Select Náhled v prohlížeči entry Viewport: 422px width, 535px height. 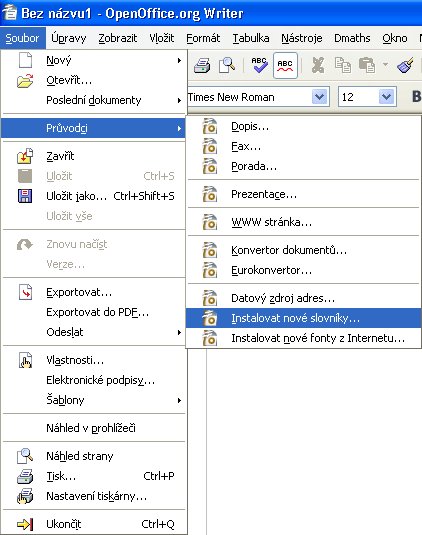pyautogui.click(x=94, y=428)
